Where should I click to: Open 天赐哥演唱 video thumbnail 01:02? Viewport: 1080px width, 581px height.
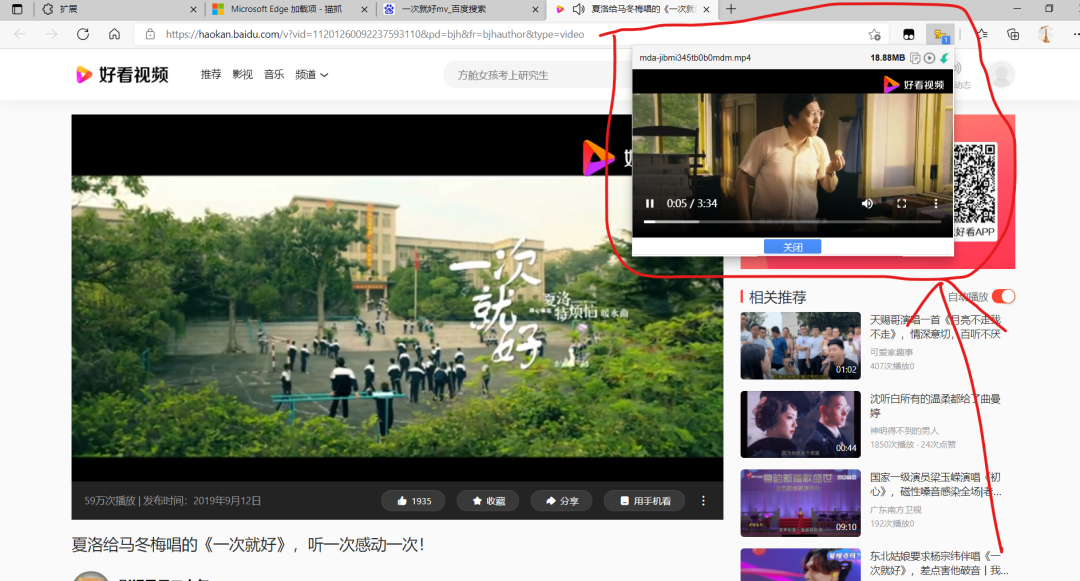[800, 346]
